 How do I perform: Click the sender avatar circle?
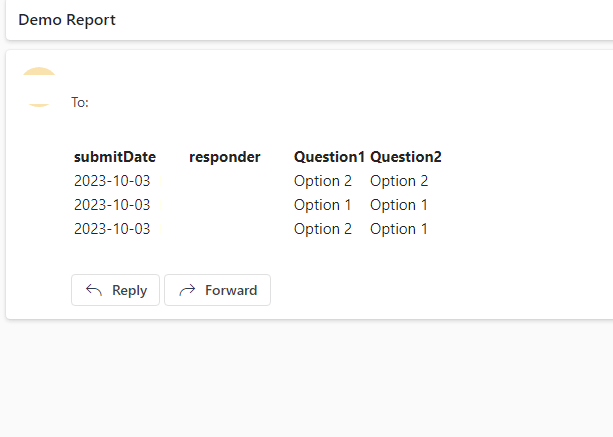[39, 87]
